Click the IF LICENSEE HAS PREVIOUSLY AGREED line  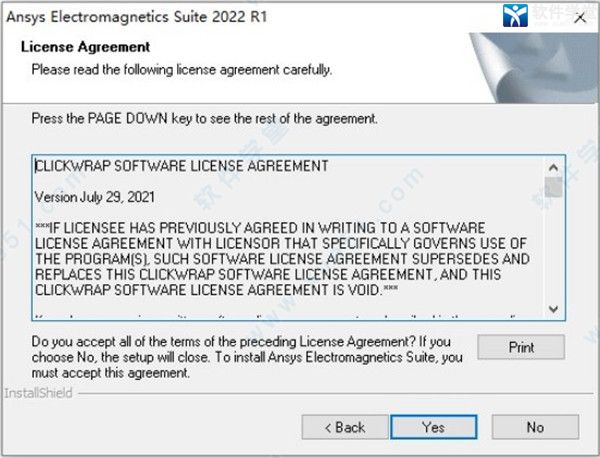pyautogui.click(x=260, y=228)
